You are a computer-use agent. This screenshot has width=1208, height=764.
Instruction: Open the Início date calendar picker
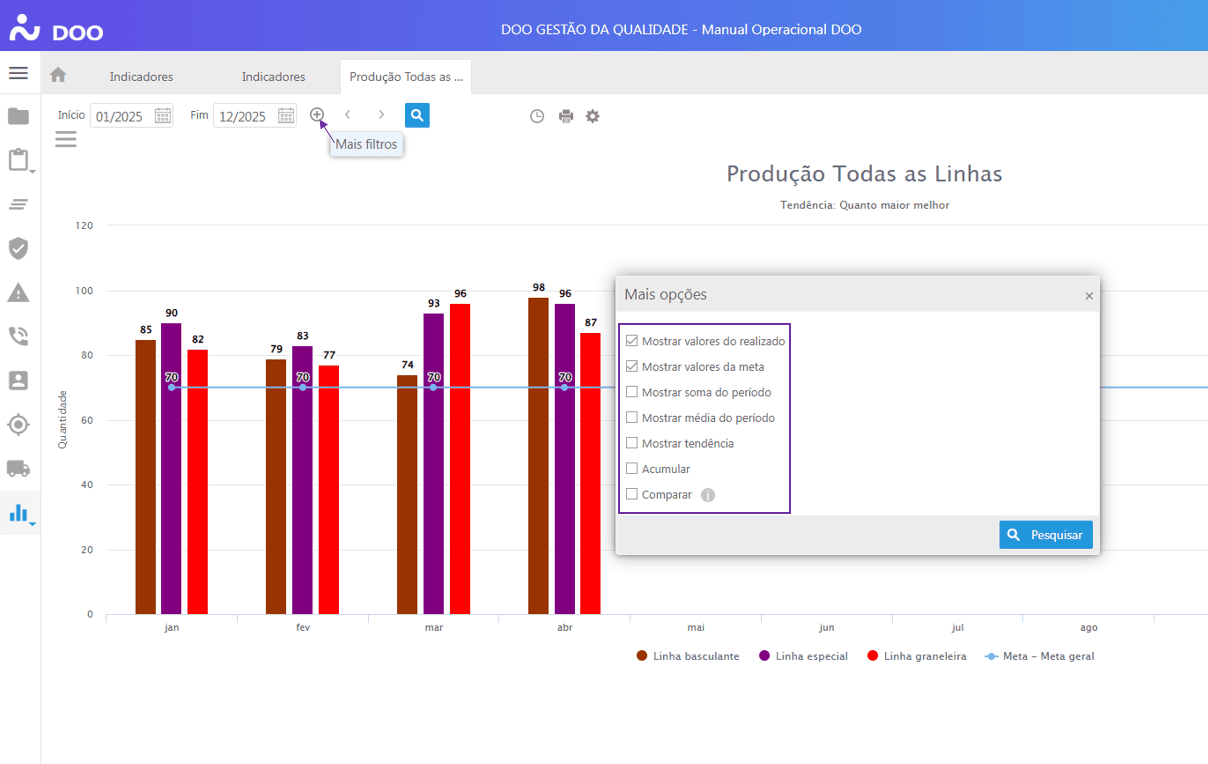(163, 116)
